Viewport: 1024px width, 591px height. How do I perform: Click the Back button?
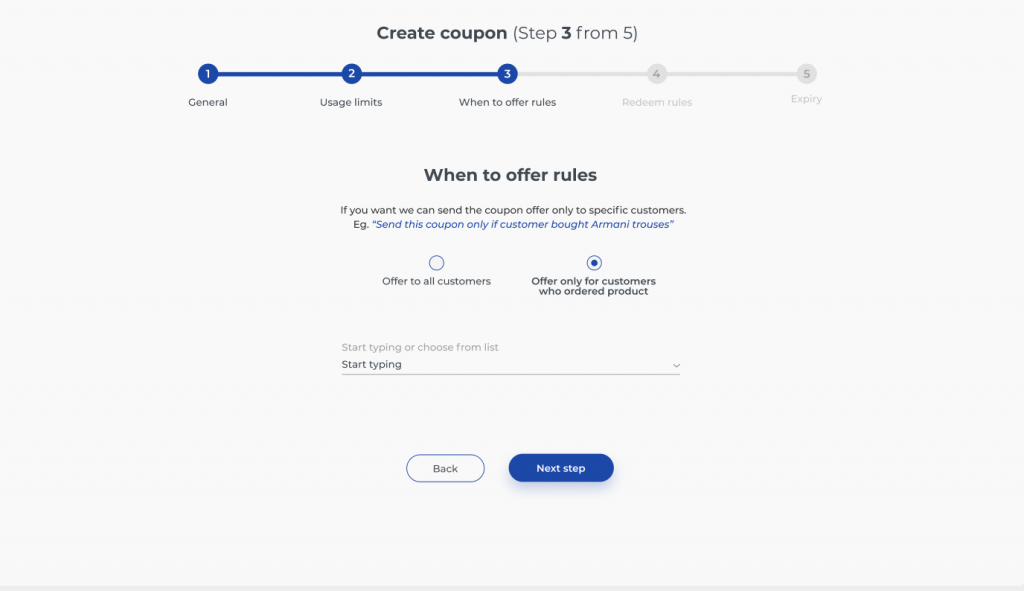(x=445, y=468)
